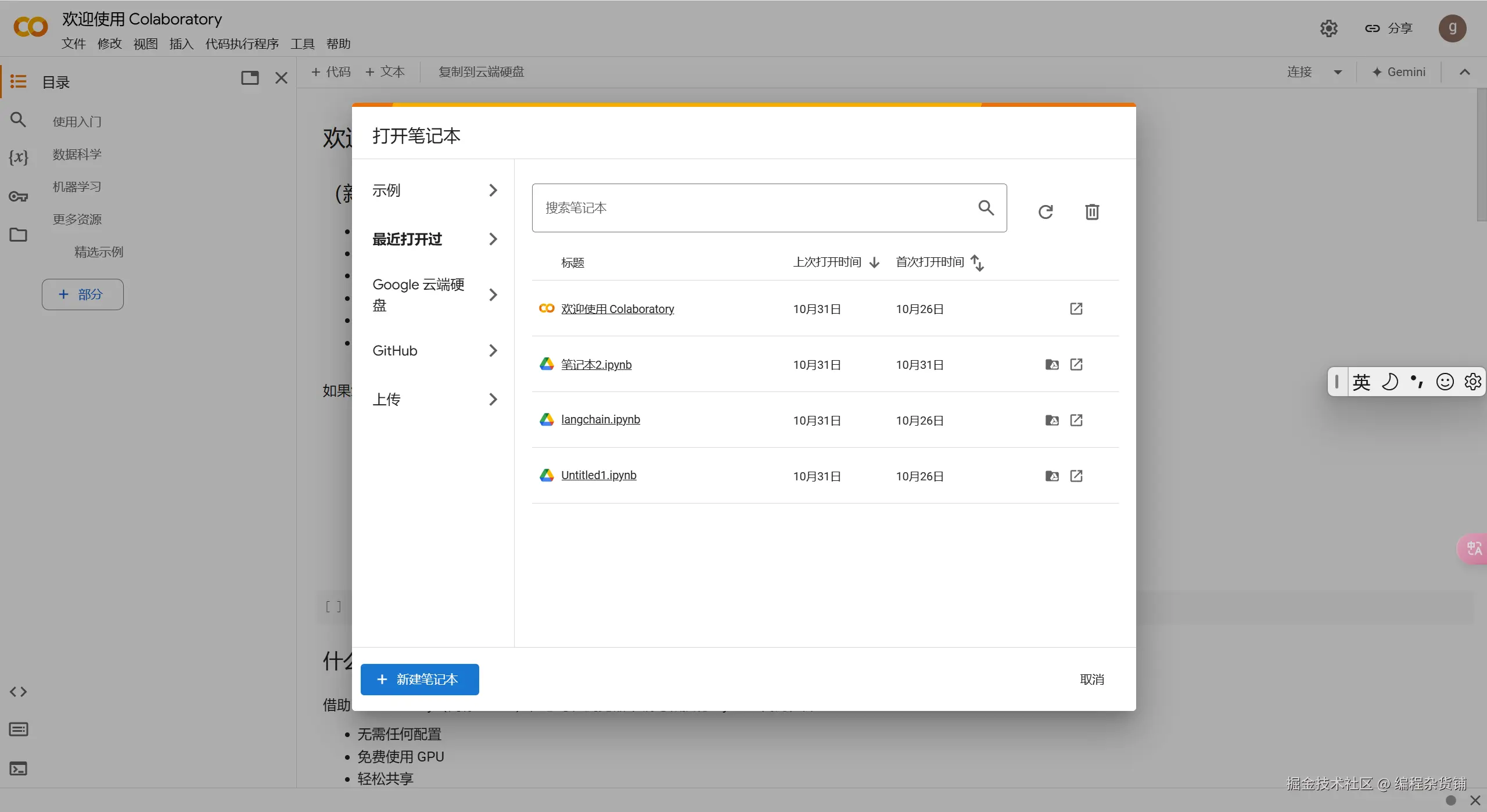Open langchain.ipynb in new tab icon

1076,420
